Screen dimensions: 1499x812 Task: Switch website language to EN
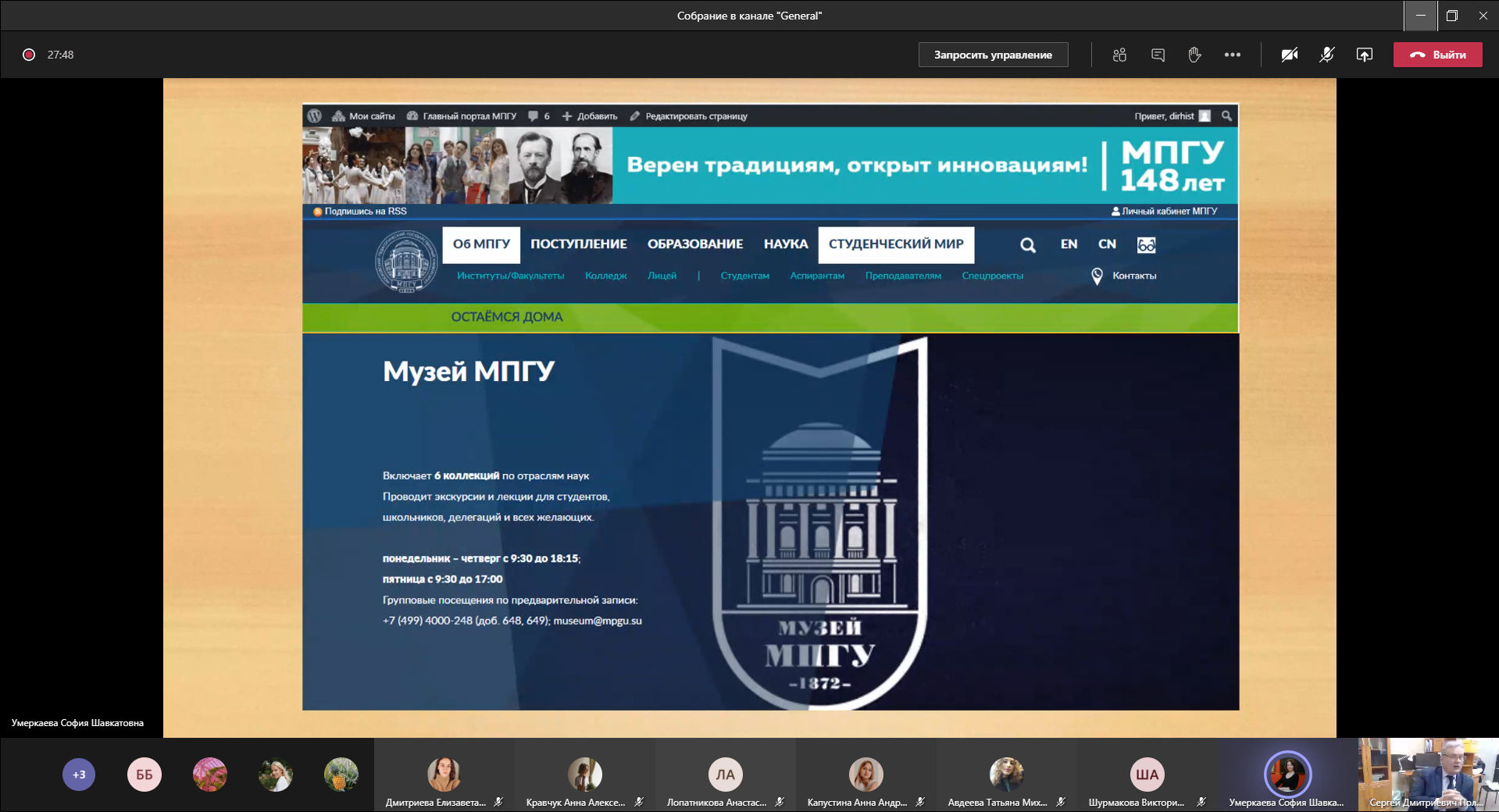click(x=1069, y=244)
